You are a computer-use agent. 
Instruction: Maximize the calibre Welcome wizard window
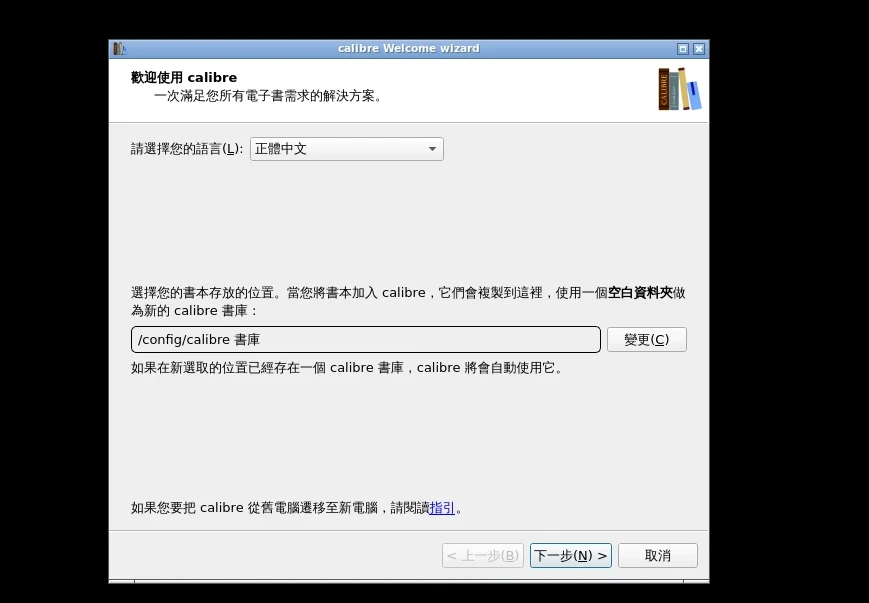[x=683, y=49]
